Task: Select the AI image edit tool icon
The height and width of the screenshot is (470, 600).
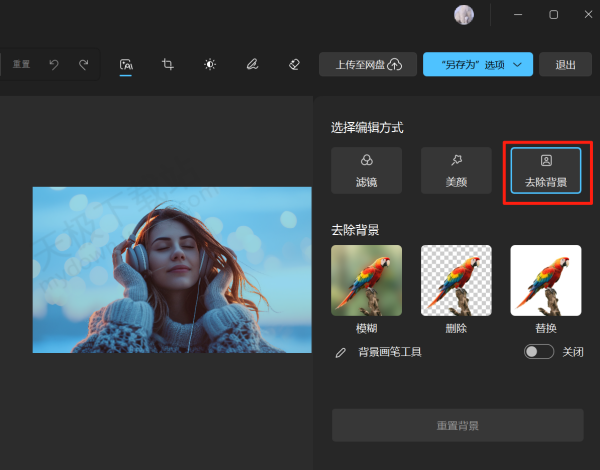Action: click(126, 64)
